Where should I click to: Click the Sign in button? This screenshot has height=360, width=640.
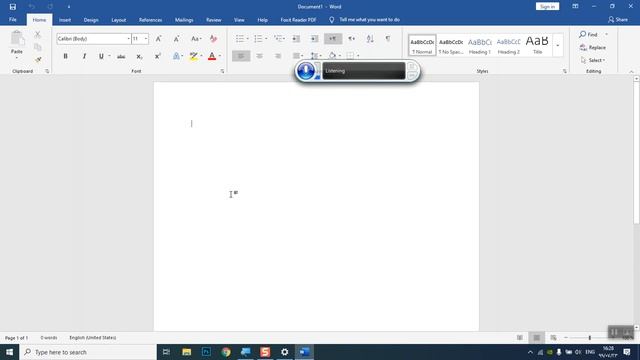pyautogui.click(x=547, y=7)
